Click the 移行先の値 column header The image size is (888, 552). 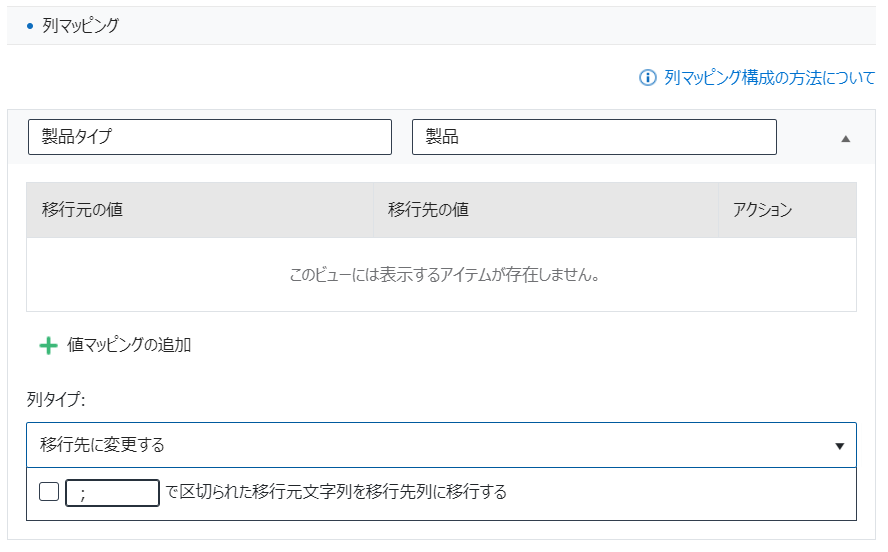pos(545,210)
